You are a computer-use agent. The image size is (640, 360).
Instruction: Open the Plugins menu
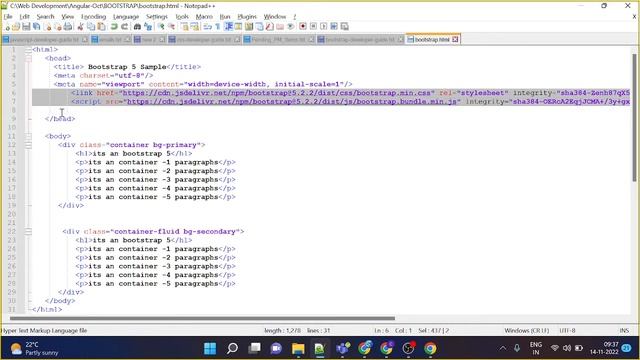[247, 17]
